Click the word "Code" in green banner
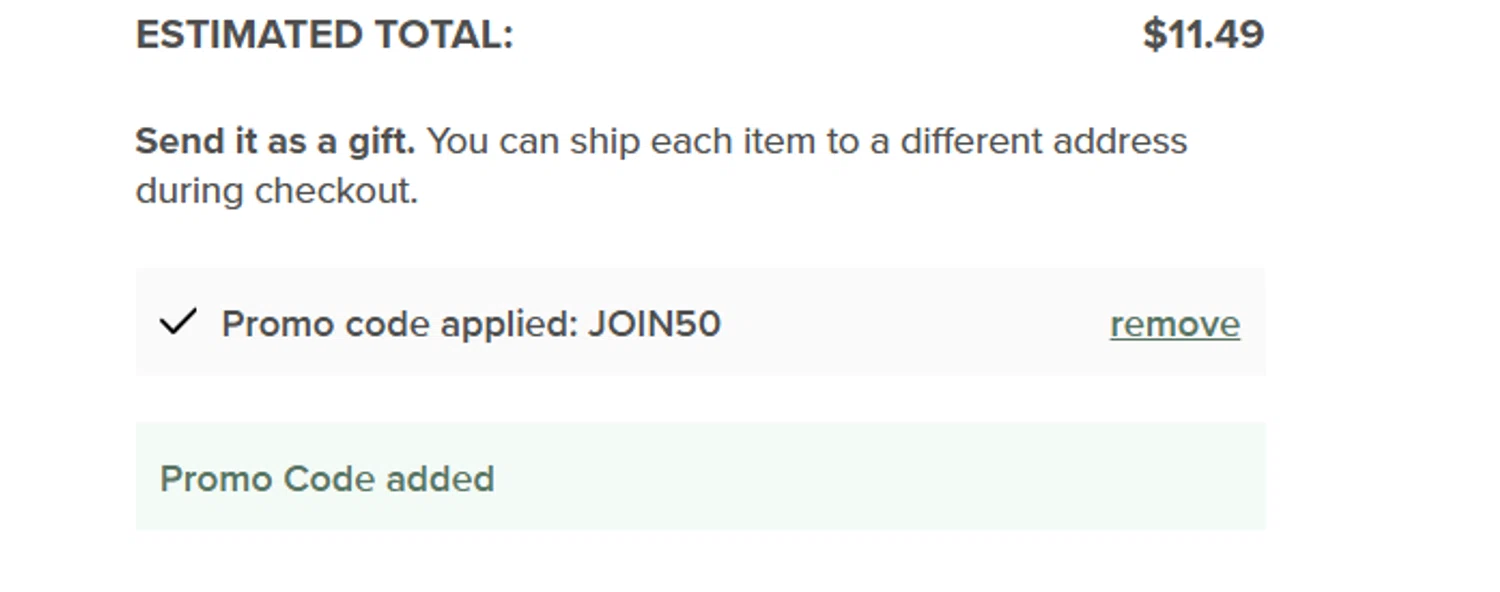1500x592 pixels. (x=329, y=479)
